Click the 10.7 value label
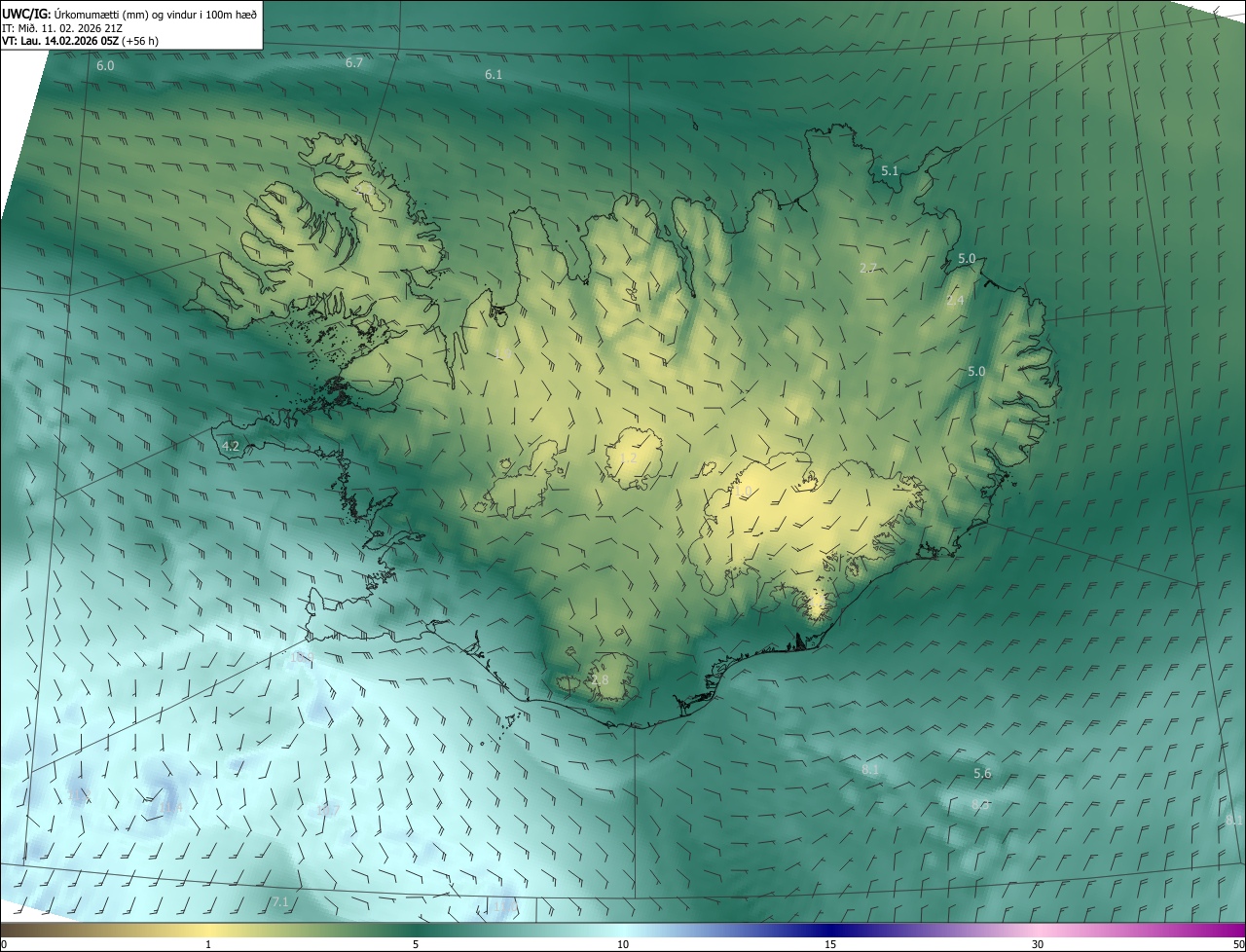The height and width of the screenshot is (952, 1246). (x=328, y=810)
